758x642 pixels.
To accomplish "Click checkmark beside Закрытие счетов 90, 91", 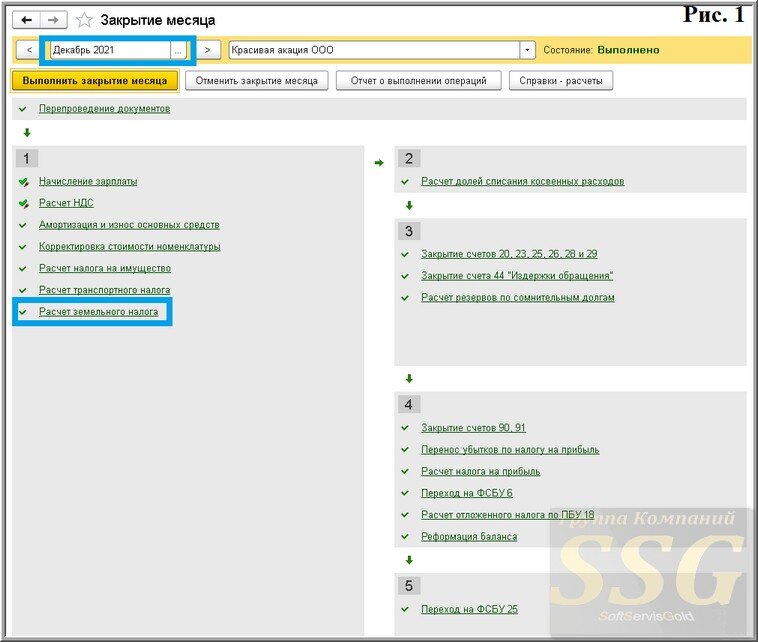I will [405, 428].
